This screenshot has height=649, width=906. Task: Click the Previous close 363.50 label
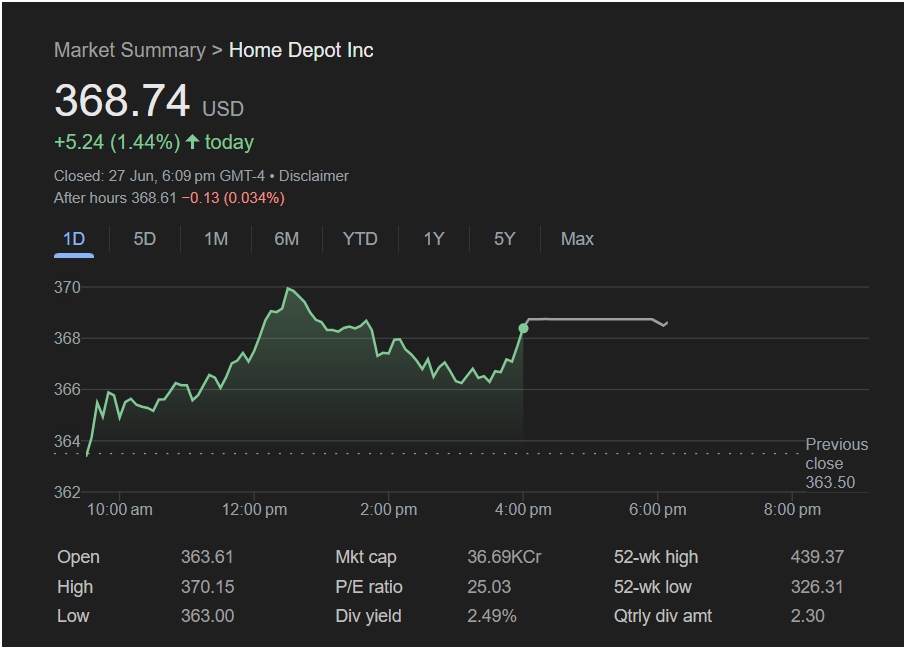coord(837,463)
